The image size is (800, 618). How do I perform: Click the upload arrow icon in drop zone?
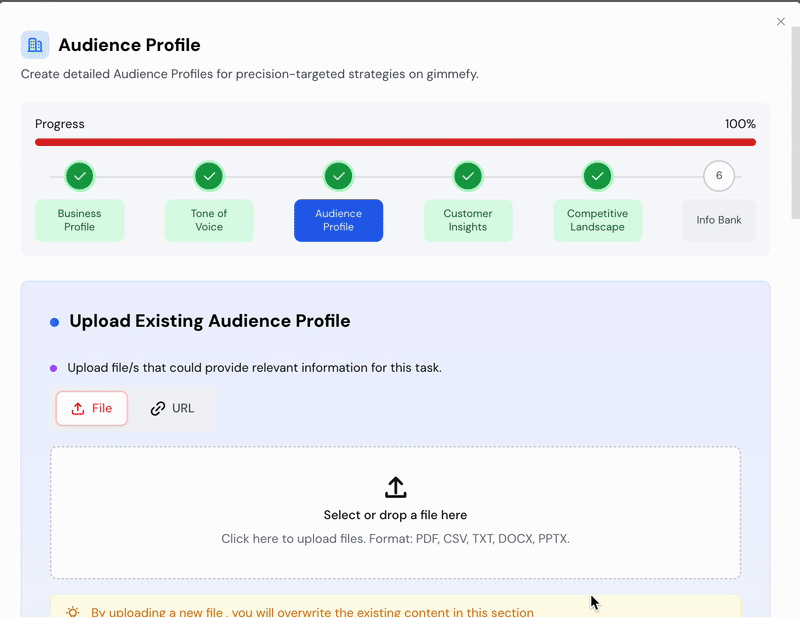(395, 488)
